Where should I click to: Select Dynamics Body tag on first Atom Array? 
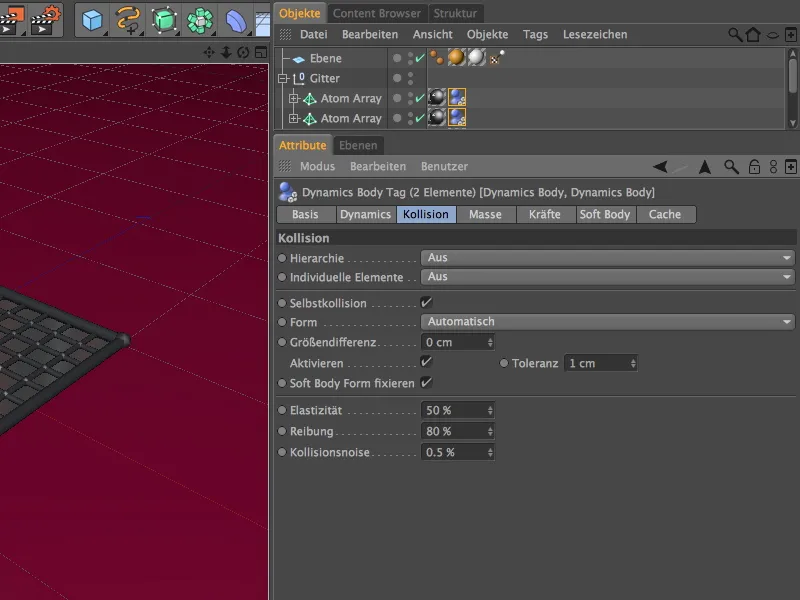[457, 97]
